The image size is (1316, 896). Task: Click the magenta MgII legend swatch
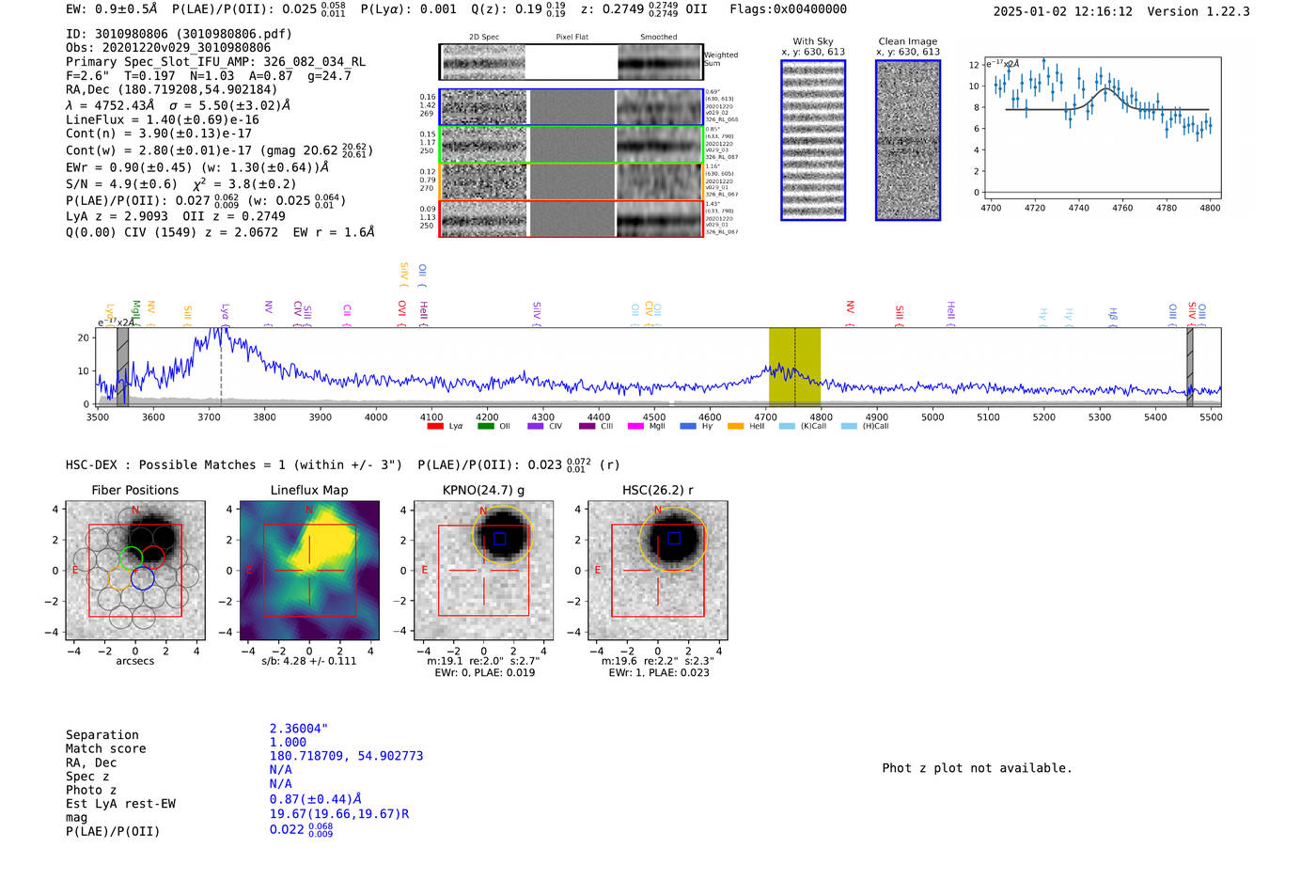[635, 427]
